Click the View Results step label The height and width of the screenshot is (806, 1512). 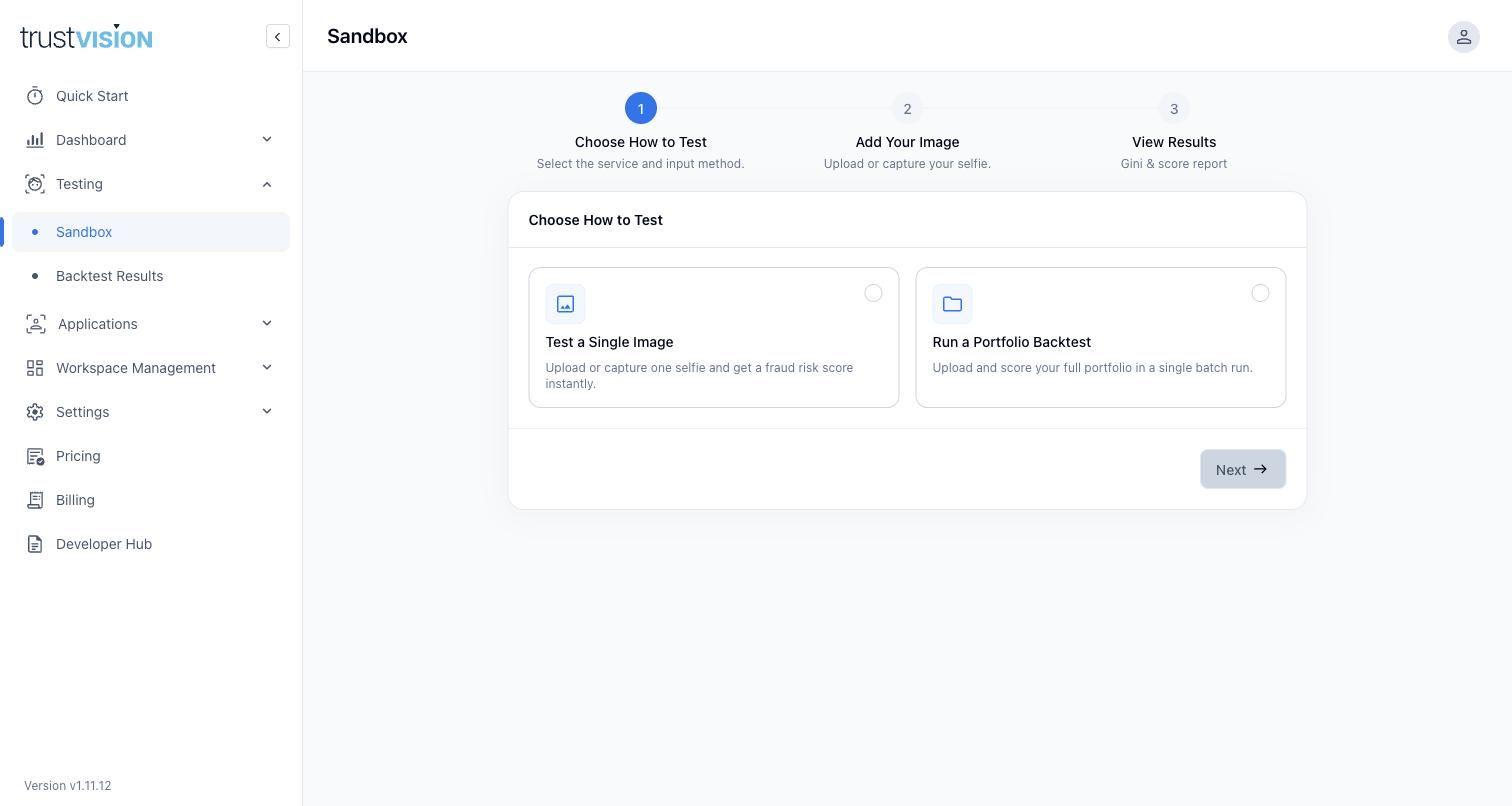point(1174,142)
